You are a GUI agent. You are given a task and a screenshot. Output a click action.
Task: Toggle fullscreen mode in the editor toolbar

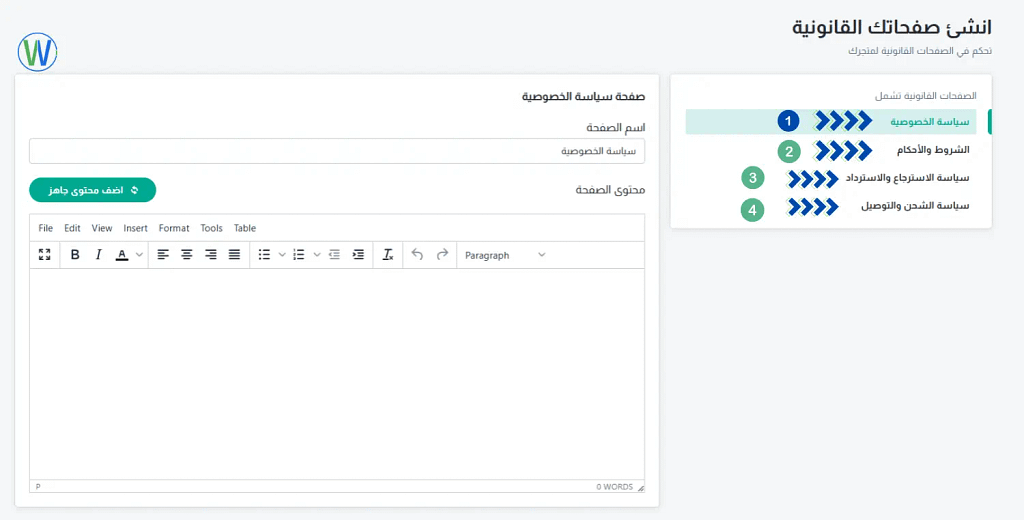coord(44,255)
